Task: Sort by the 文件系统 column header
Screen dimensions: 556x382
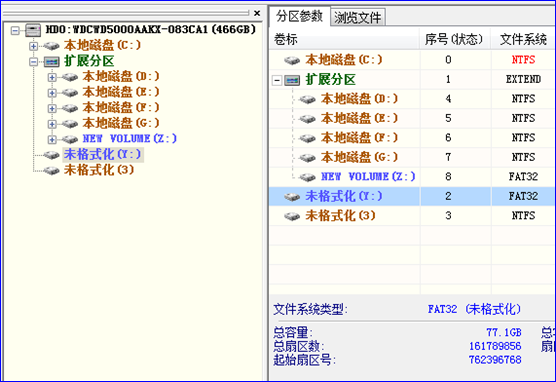Action: pos(523,39)
